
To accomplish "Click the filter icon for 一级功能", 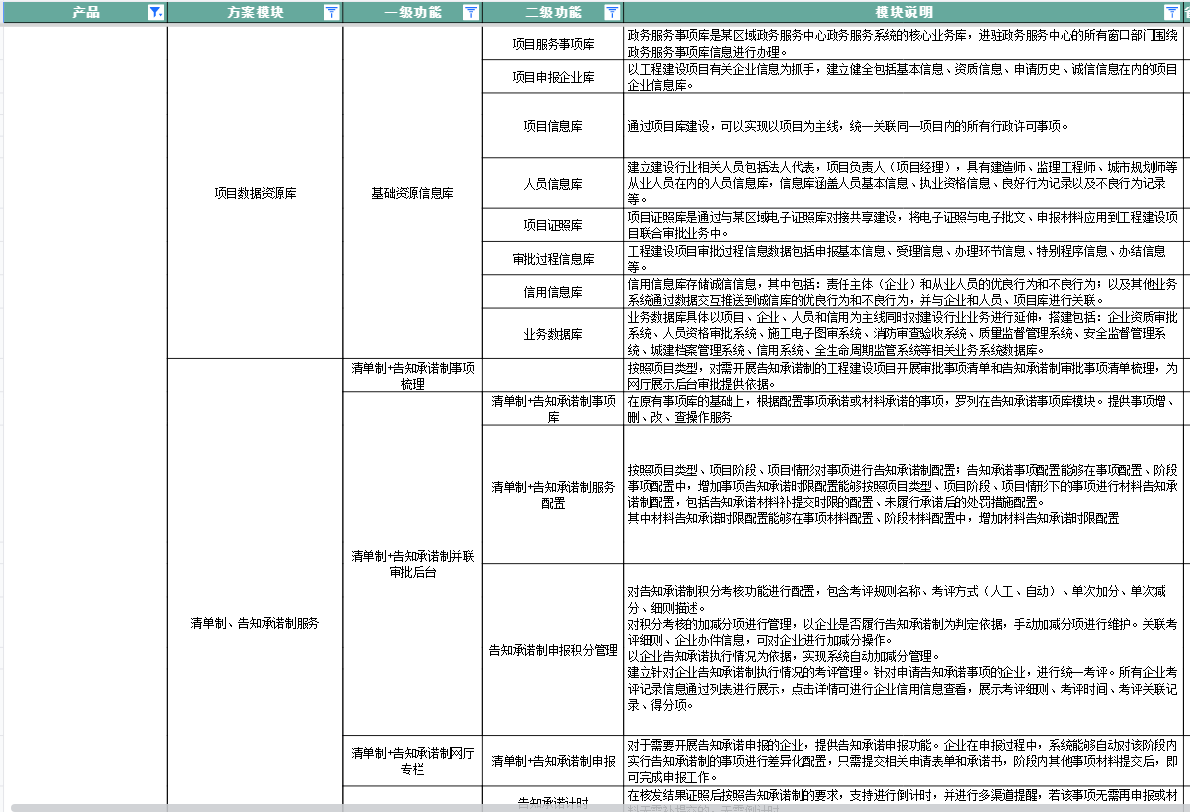I will tap(471, 13).
